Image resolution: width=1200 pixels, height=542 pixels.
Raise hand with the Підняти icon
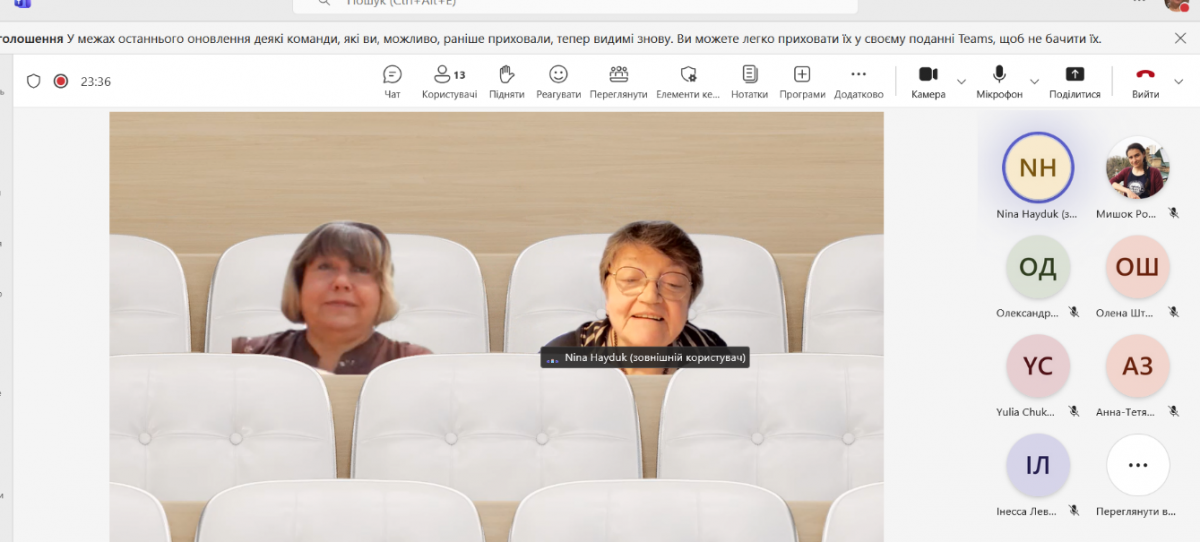click(506, 81)
